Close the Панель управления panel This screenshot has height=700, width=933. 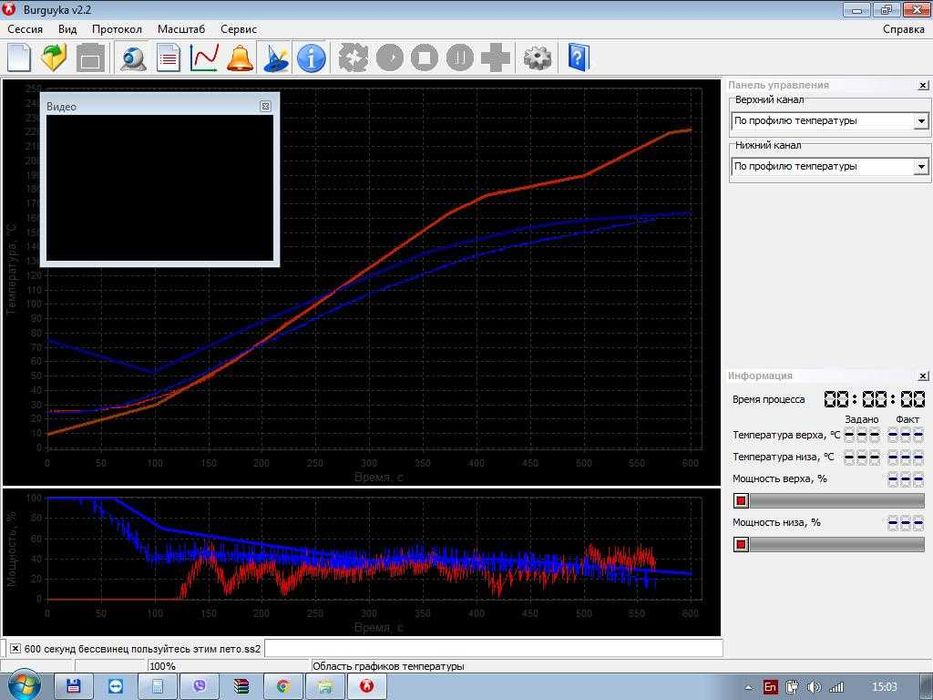(922, 86)
